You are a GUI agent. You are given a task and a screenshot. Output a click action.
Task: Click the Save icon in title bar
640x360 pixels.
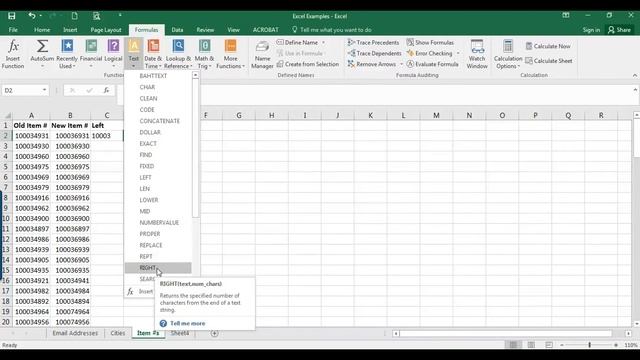[11, 16]
